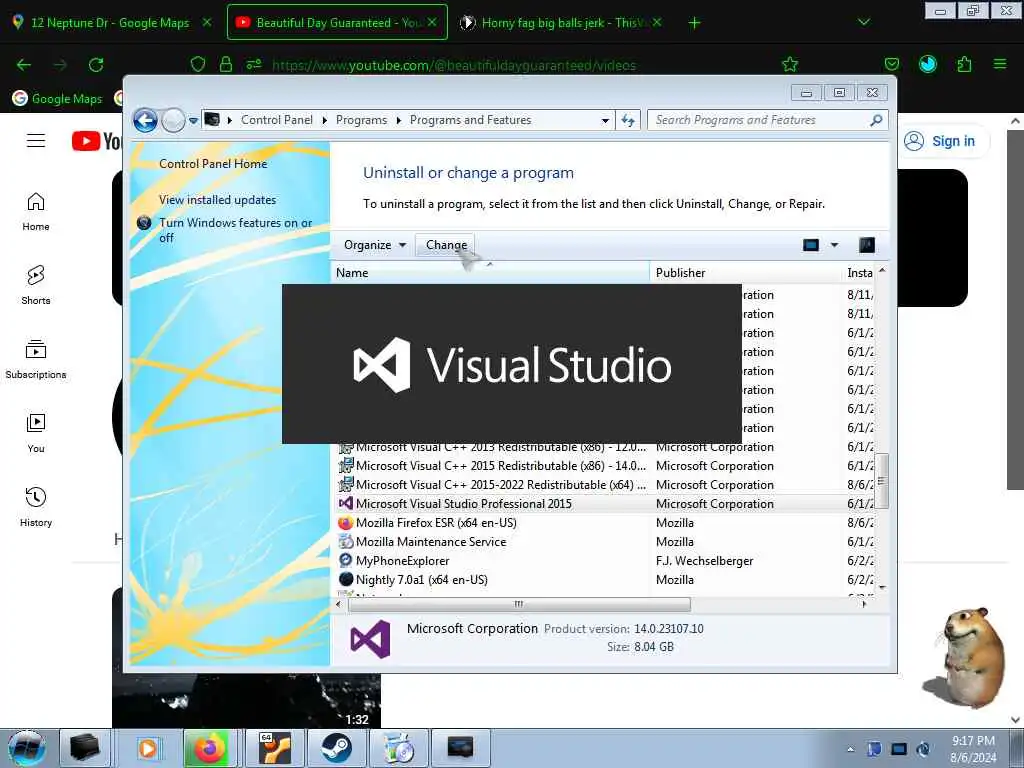1024x768 pixels.
Task: Open the Organize dropdown menu
Action: coord(375,245)
